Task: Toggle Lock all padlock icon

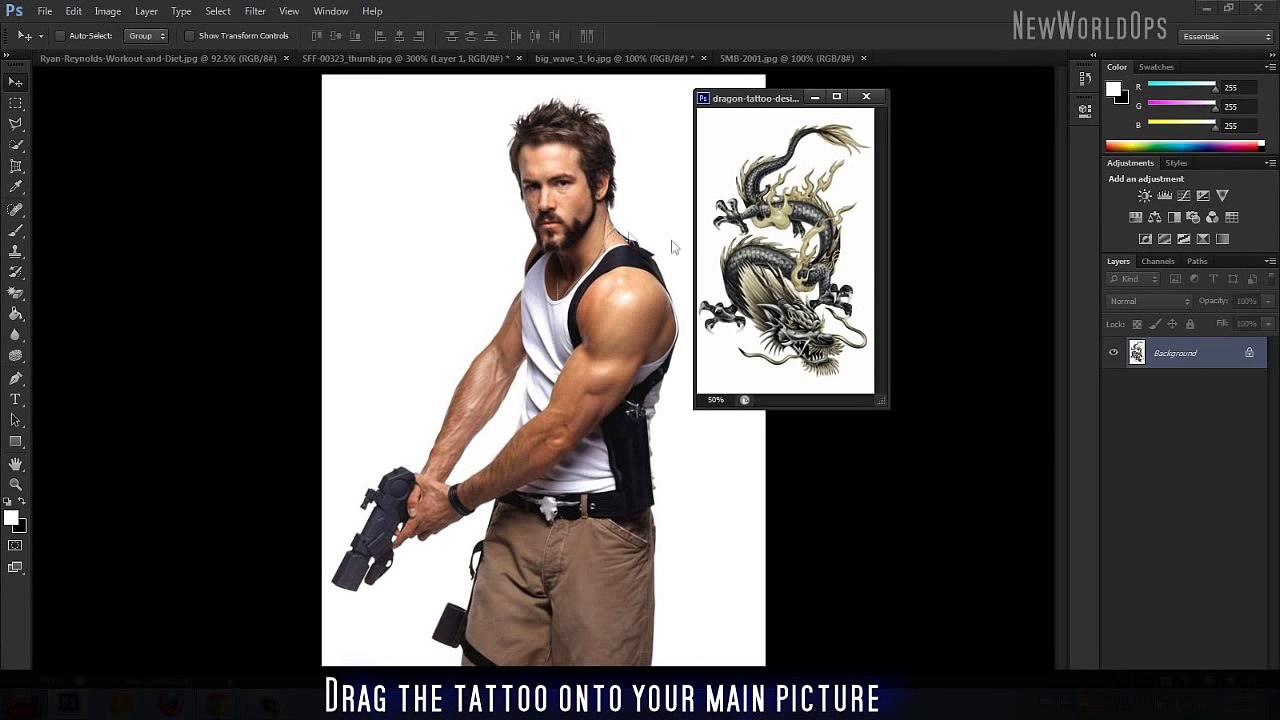Action: (1189, 324)
